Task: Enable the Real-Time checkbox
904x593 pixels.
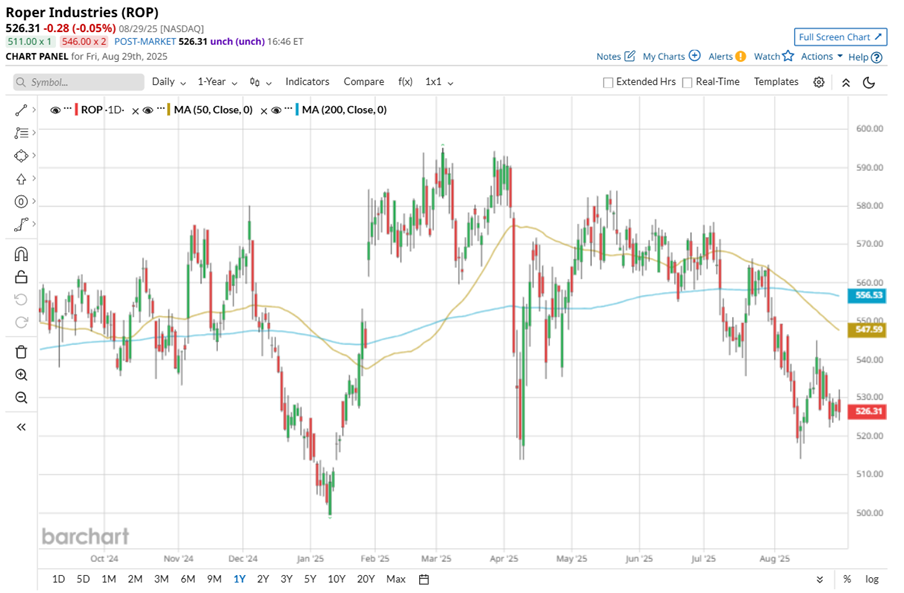Action: point(687,82)
